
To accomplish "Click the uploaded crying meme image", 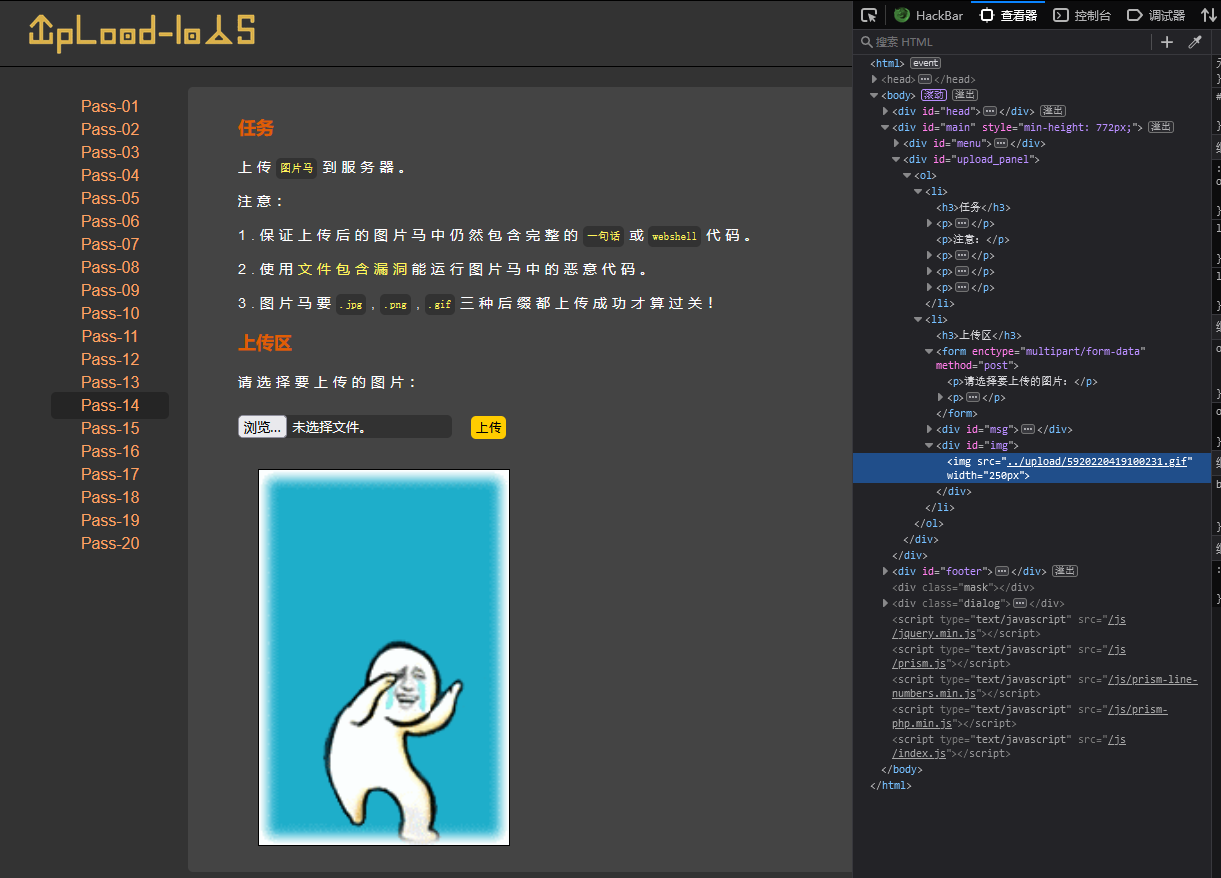I will click(x=384, y=657).
